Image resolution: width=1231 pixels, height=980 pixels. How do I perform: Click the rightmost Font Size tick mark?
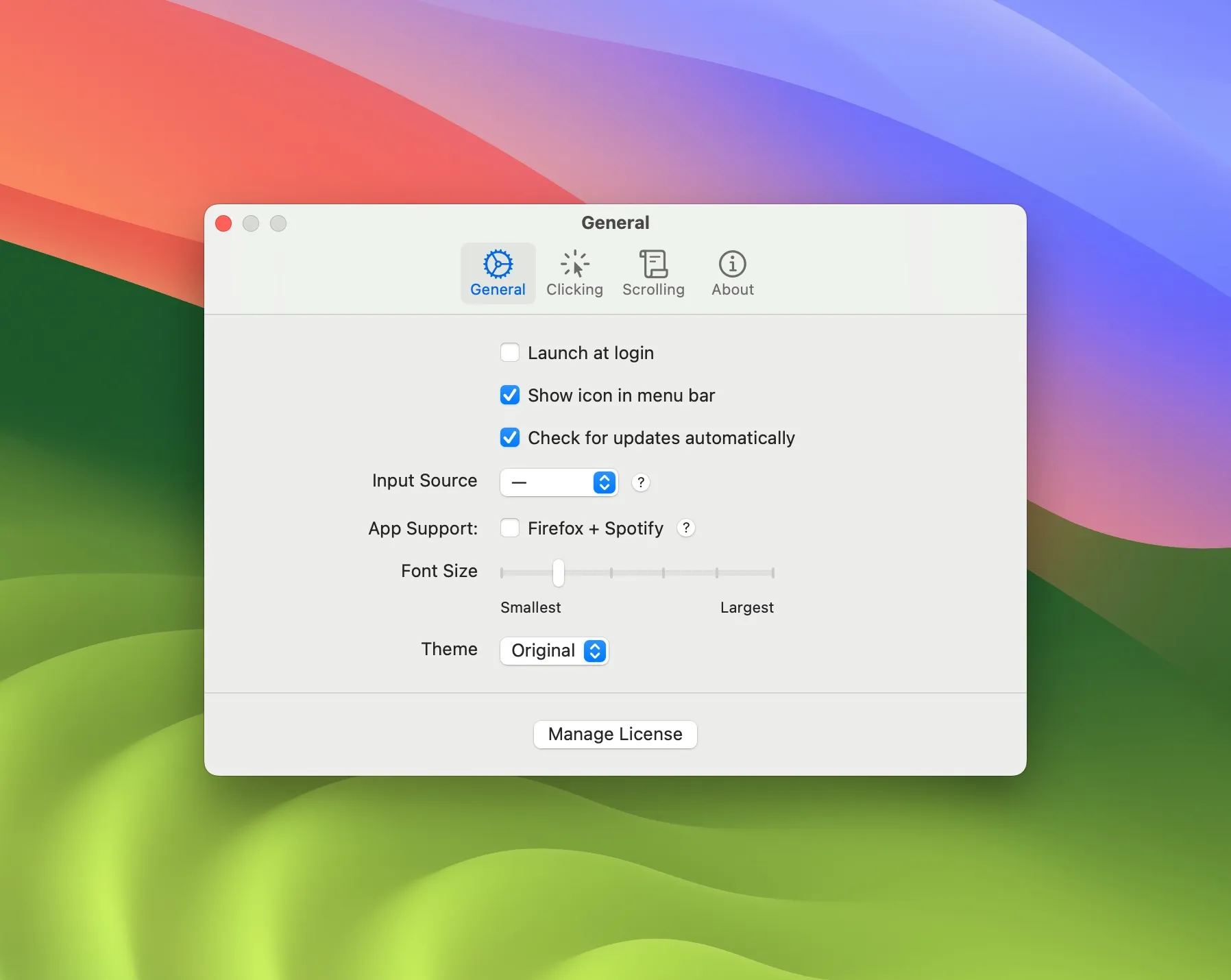(773, 573)
